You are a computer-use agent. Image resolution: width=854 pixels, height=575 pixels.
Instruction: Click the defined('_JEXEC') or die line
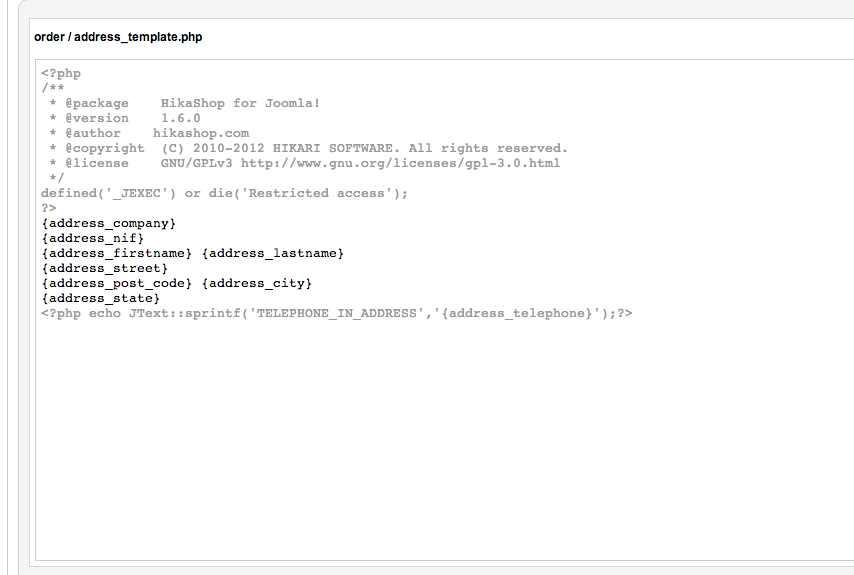(224, 193)
